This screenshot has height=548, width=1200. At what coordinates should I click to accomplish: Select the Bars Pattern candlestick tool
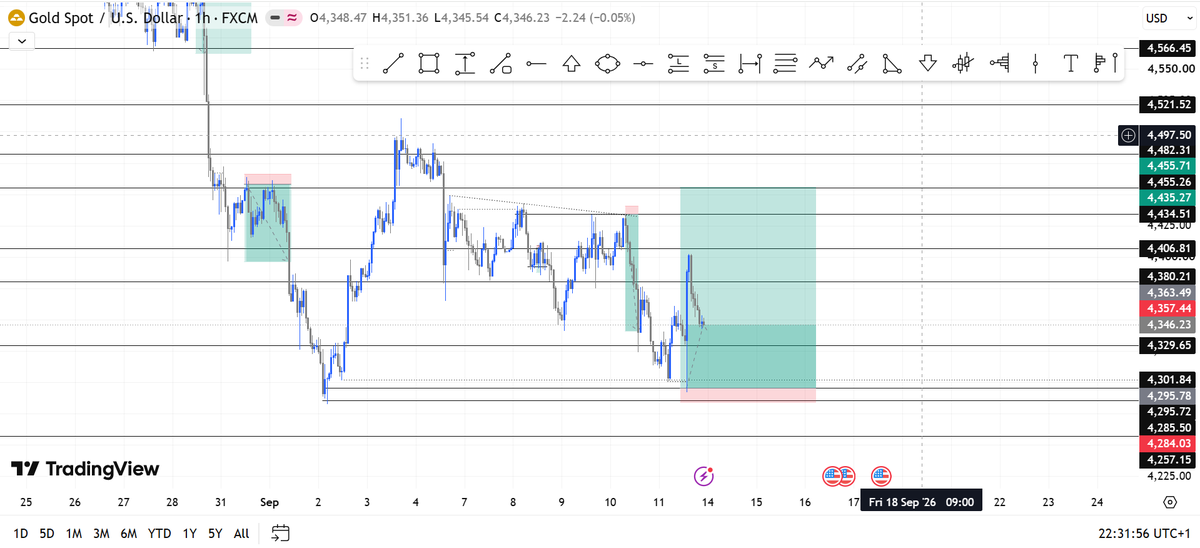[x=964, y=64]
